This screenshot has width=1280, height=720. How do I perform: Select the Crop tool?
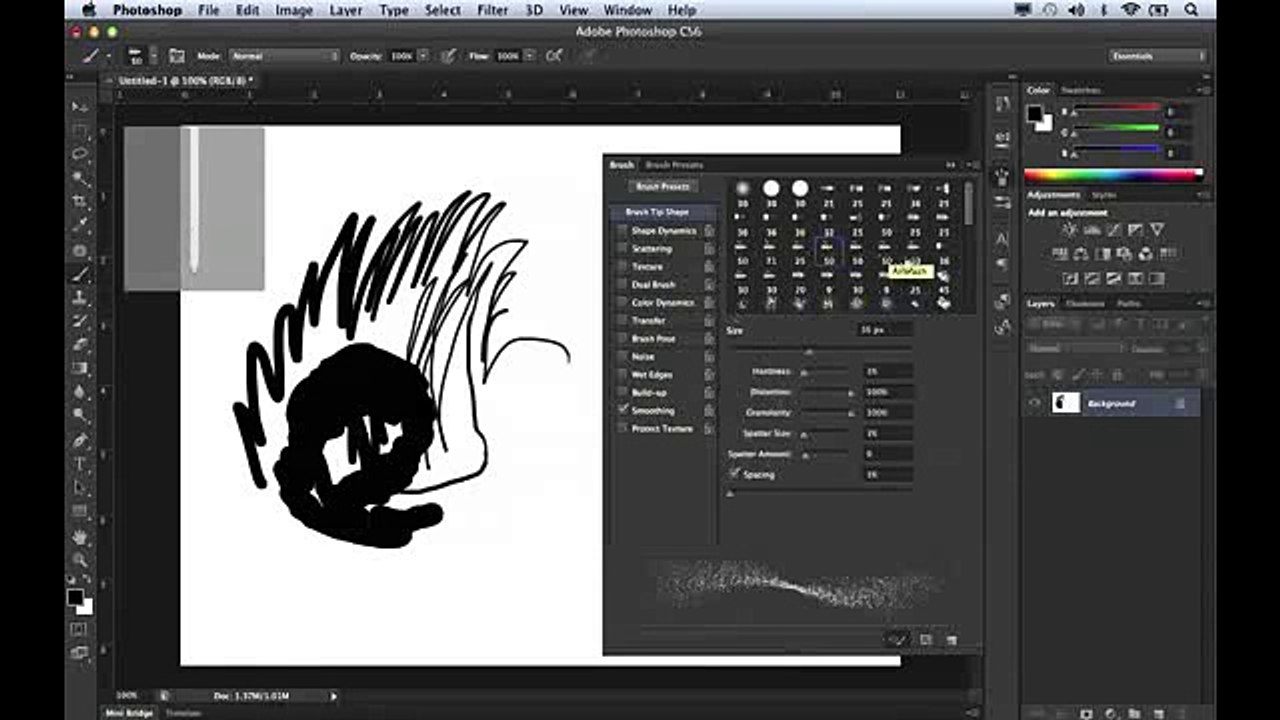(x=80, y=202)
